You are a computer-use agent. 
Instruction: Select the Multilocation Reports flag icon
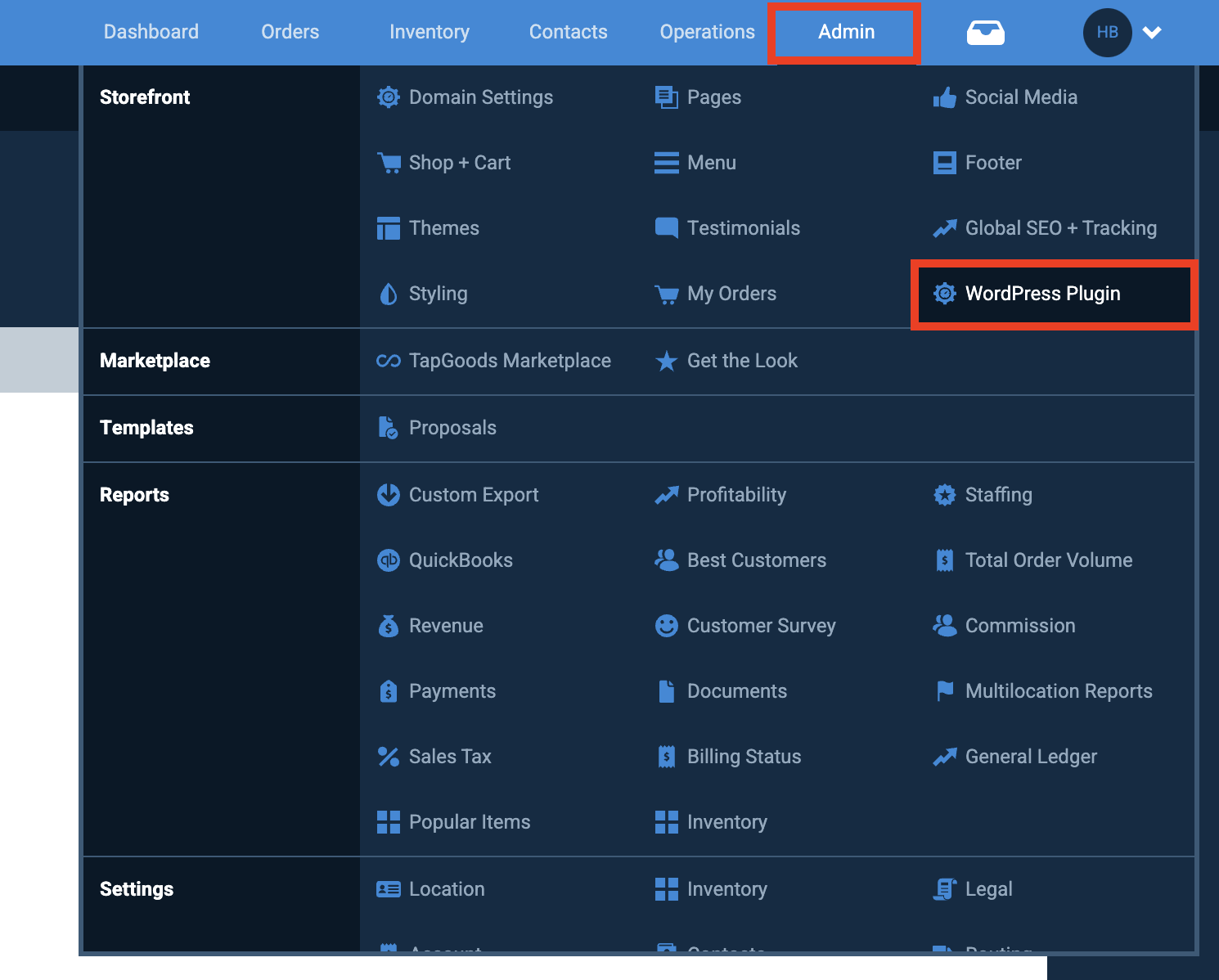pyautogui.click(x=945, y=690)
